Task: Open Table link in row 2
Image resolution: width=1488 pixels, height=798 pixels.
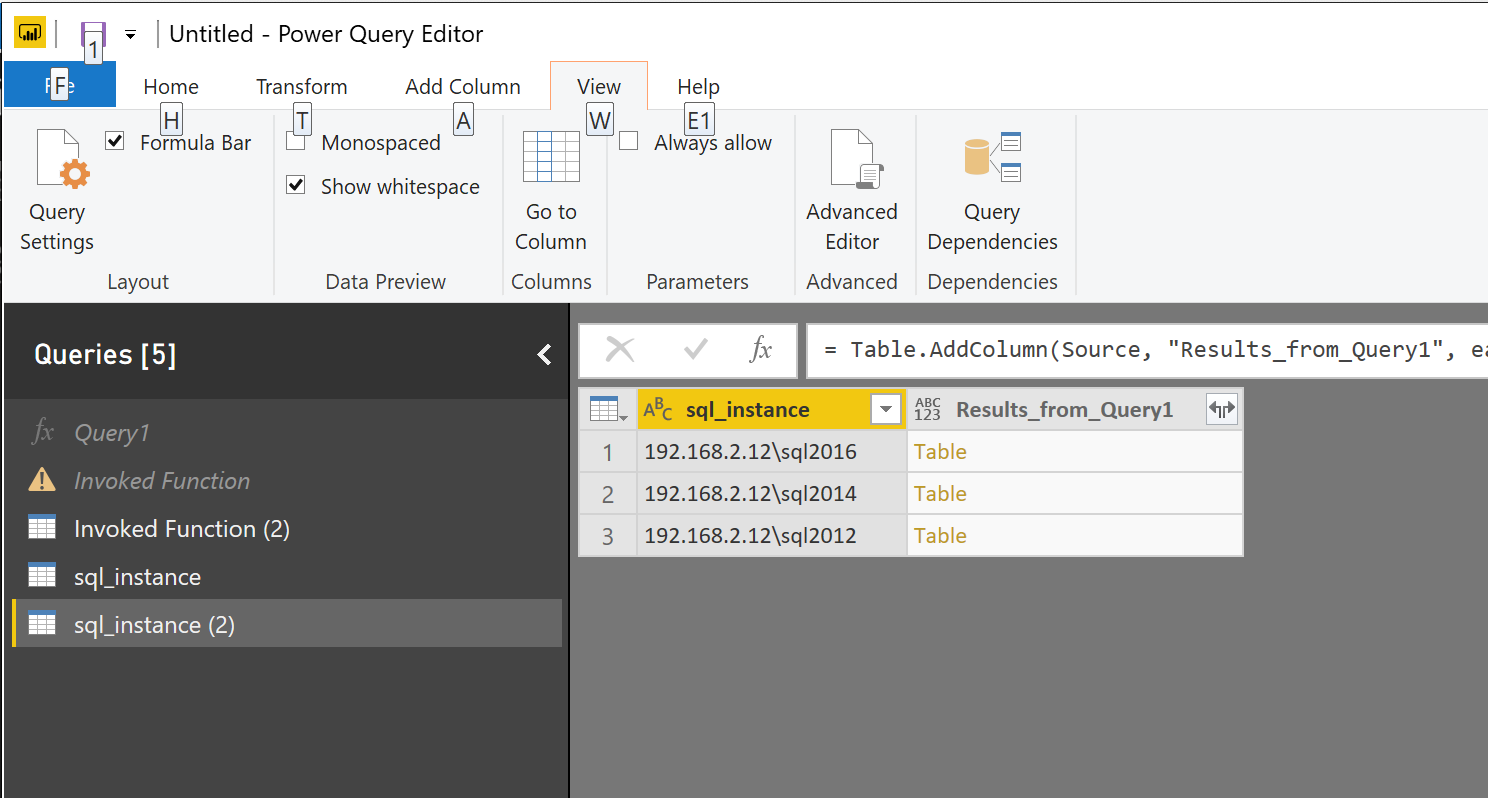Action: (x=940, y=494)
